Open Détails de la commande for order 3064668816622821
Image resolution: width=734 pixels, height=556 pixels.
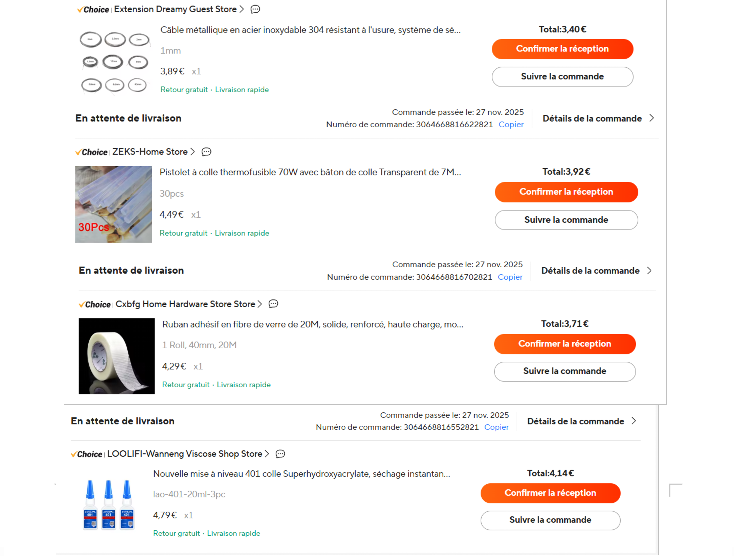coord(598,118)
